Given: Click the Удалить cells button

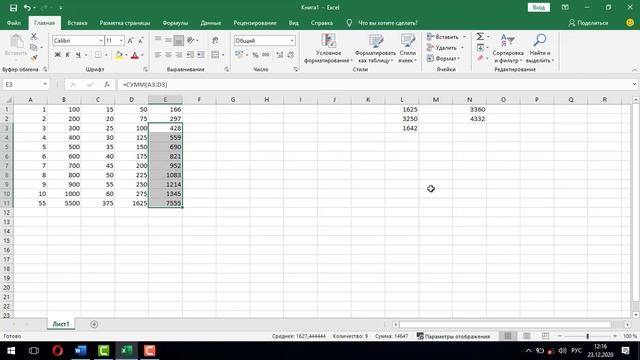Looking at the screenshot, I should [x=442, y=48].
